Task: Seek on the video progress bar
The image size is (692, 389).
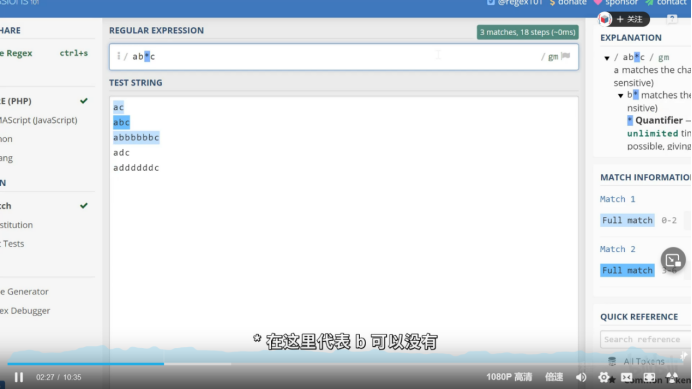Action: pyautogui.click(x=346, y=364)
